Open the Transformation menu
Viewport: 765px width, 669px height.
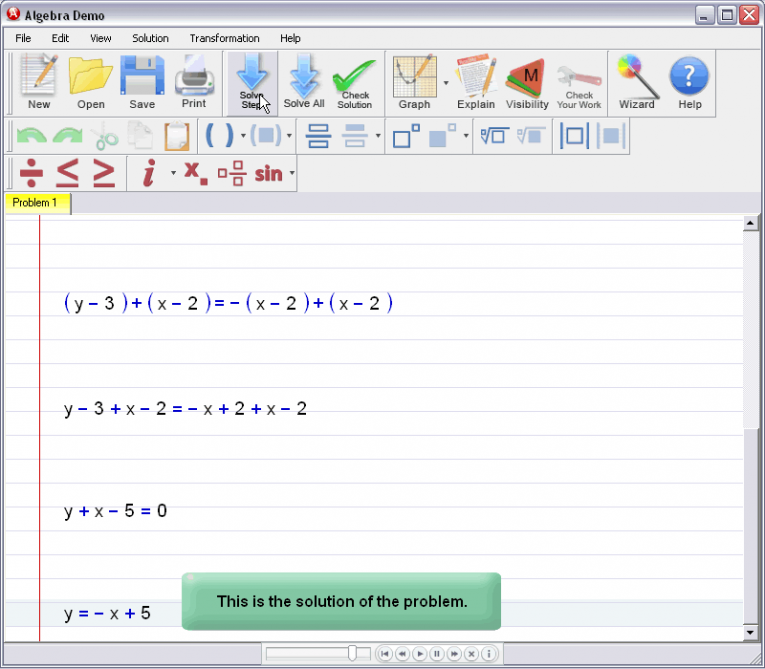click(x=224, y=38)
